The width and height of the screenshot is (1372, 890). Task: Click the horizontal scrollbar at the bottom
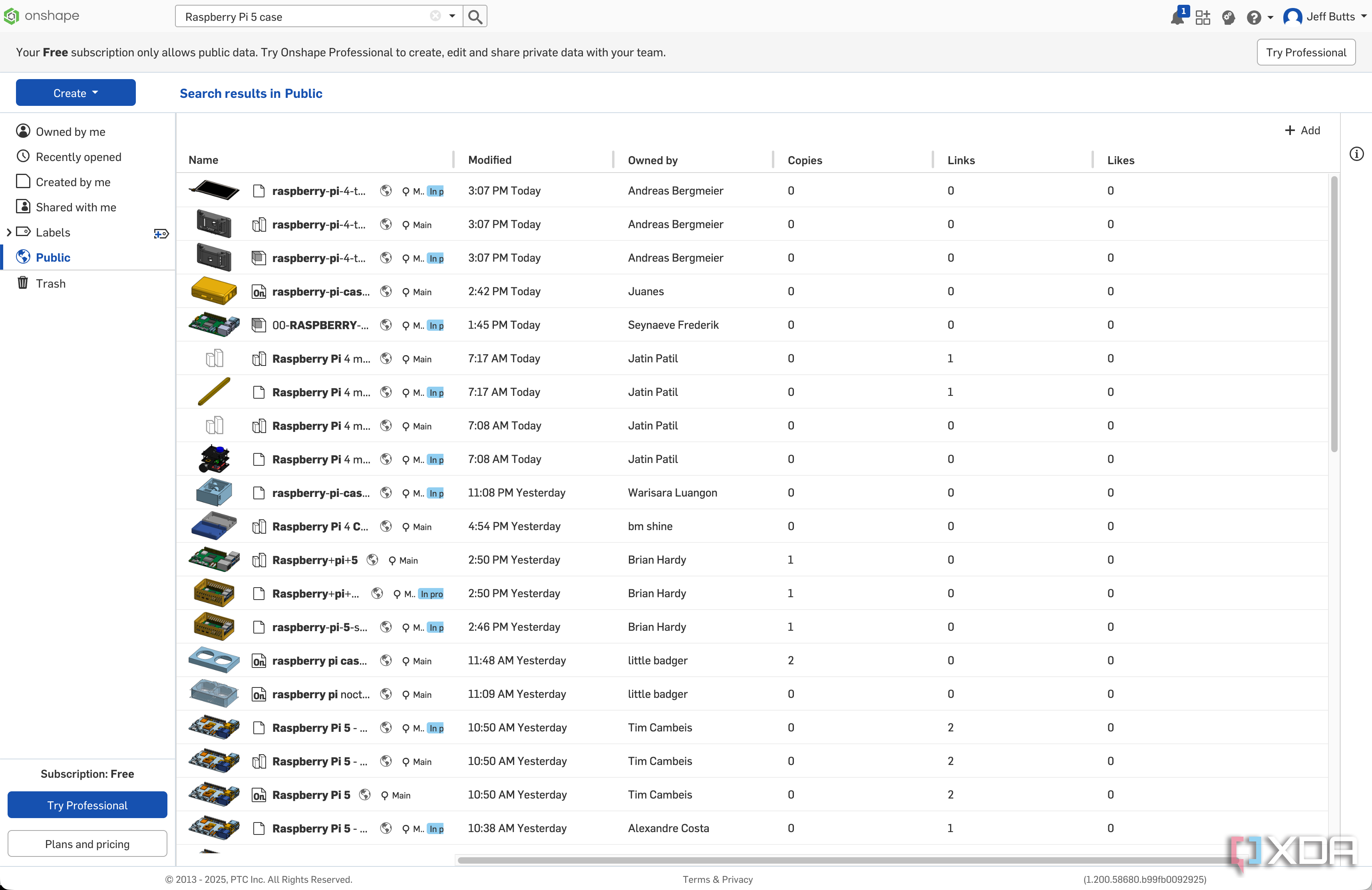tap(847, 860)
